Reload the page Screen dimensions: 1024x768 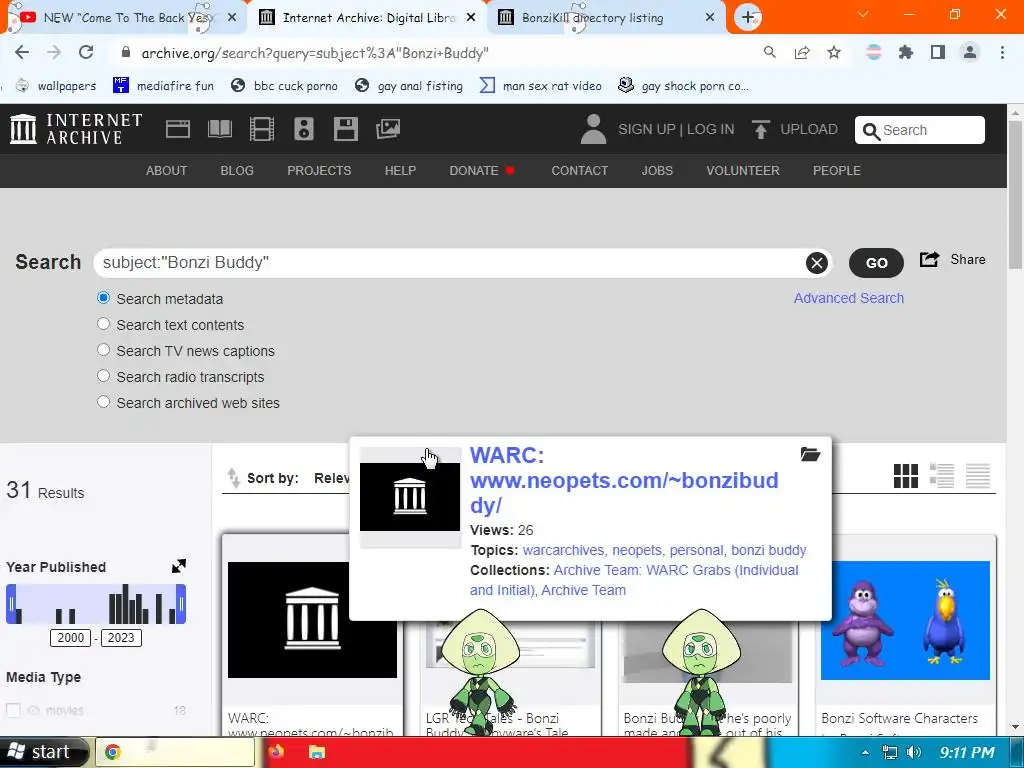pyautogui.click(x=86, y=52)
